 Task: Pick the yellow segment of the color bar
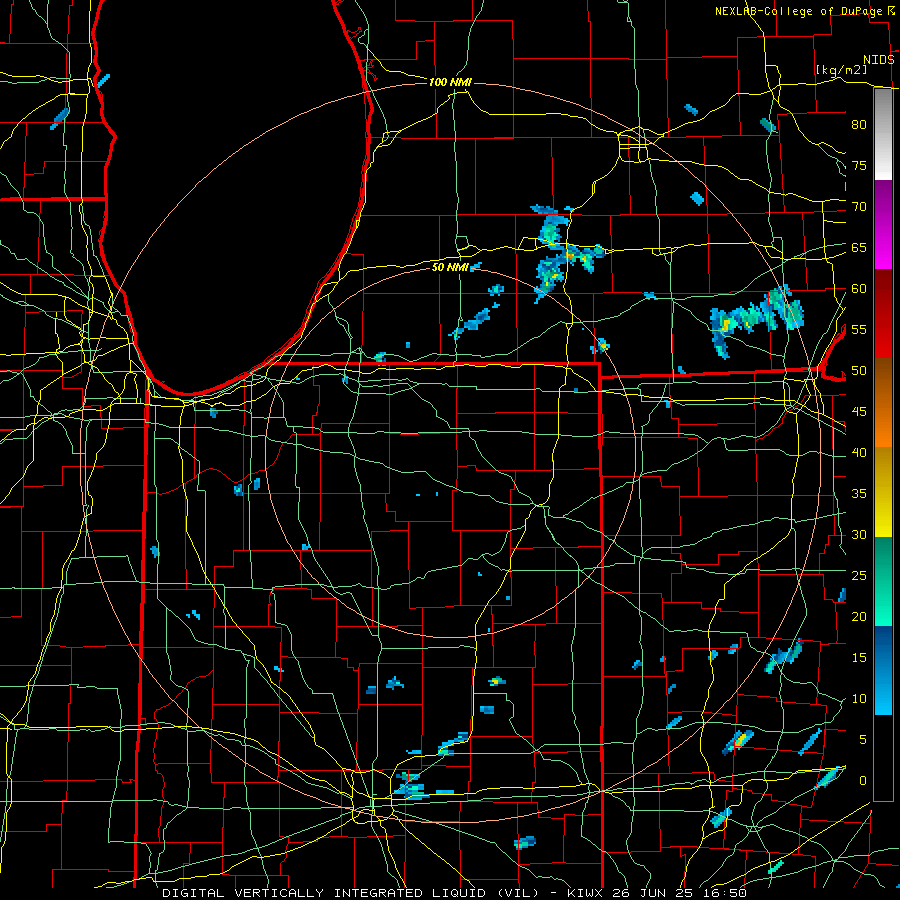(883, 492)
